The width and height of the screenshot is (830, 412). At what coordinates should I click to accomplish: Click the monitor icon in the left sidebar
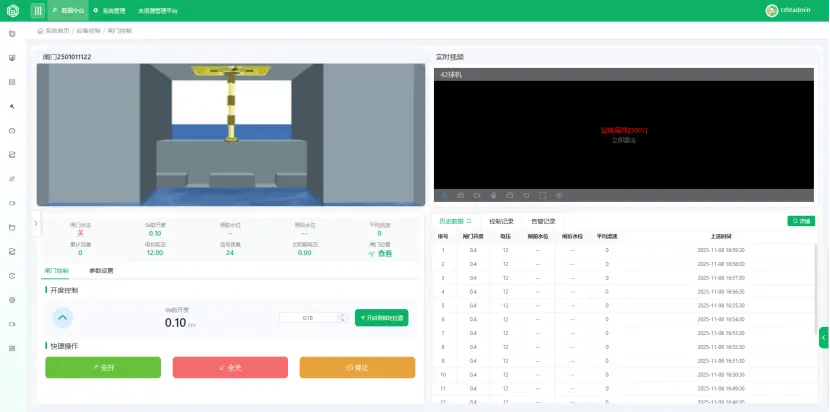pos(12,58)
